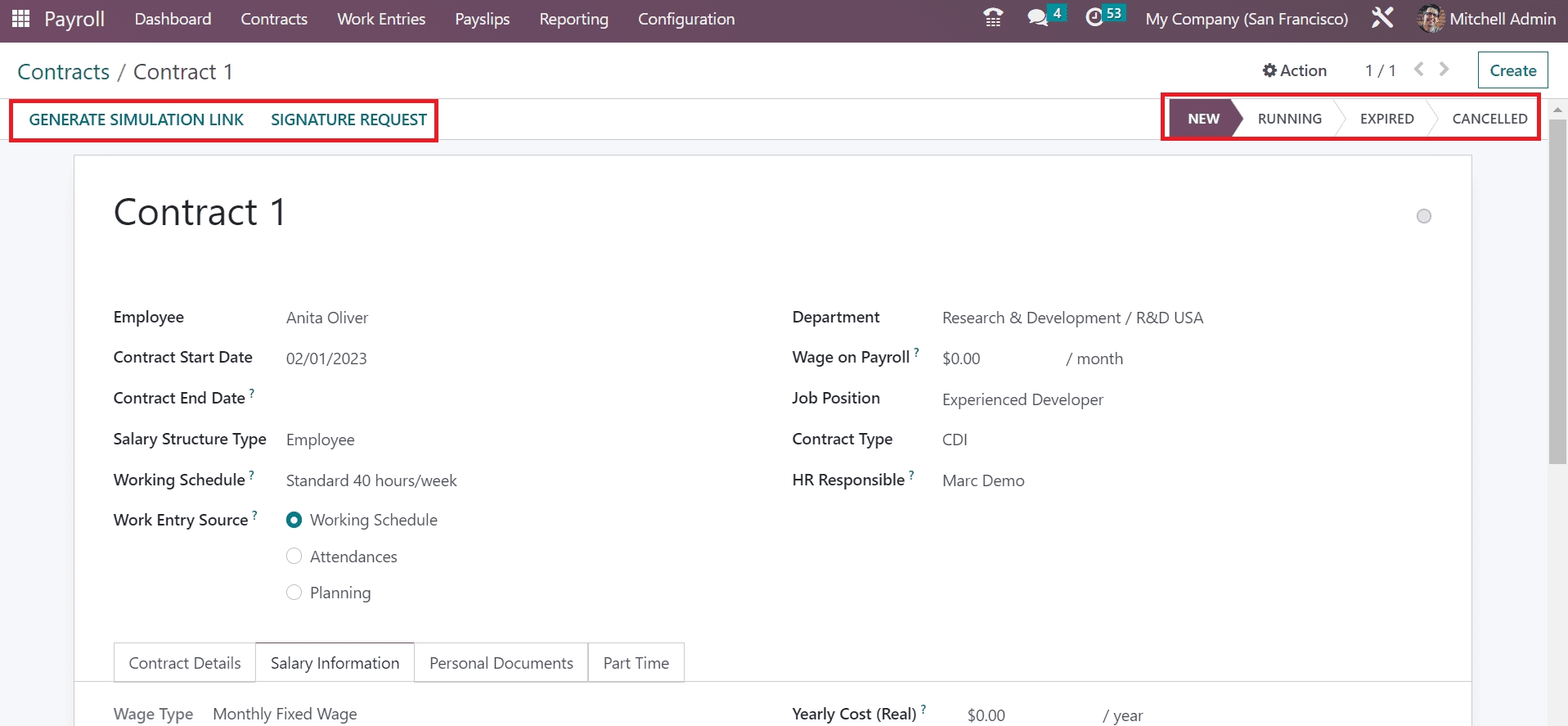Click the grey kanban state circle

[x=1423, y=216]
